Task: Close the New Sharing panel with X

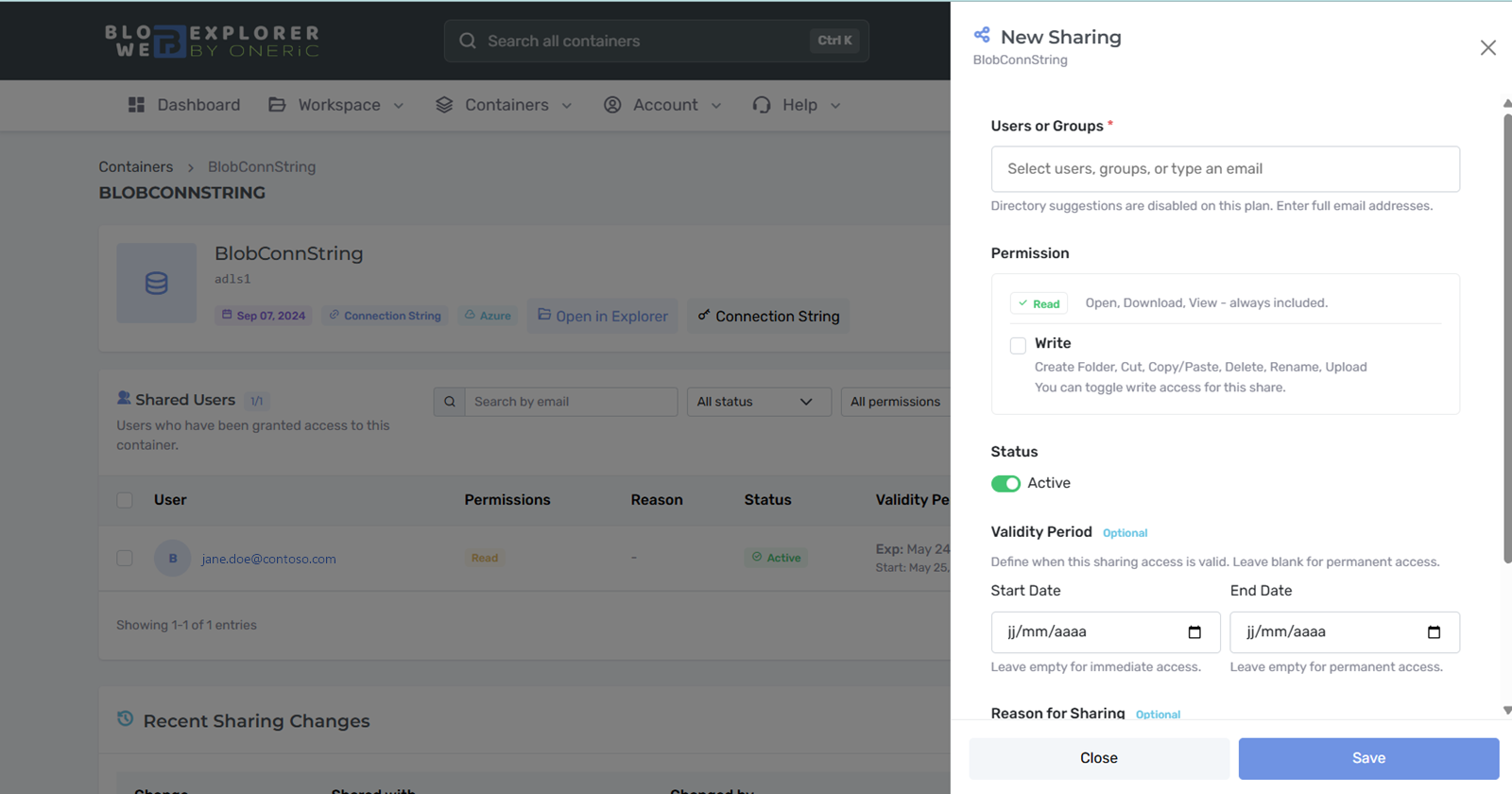Action: pos(1487,47)
